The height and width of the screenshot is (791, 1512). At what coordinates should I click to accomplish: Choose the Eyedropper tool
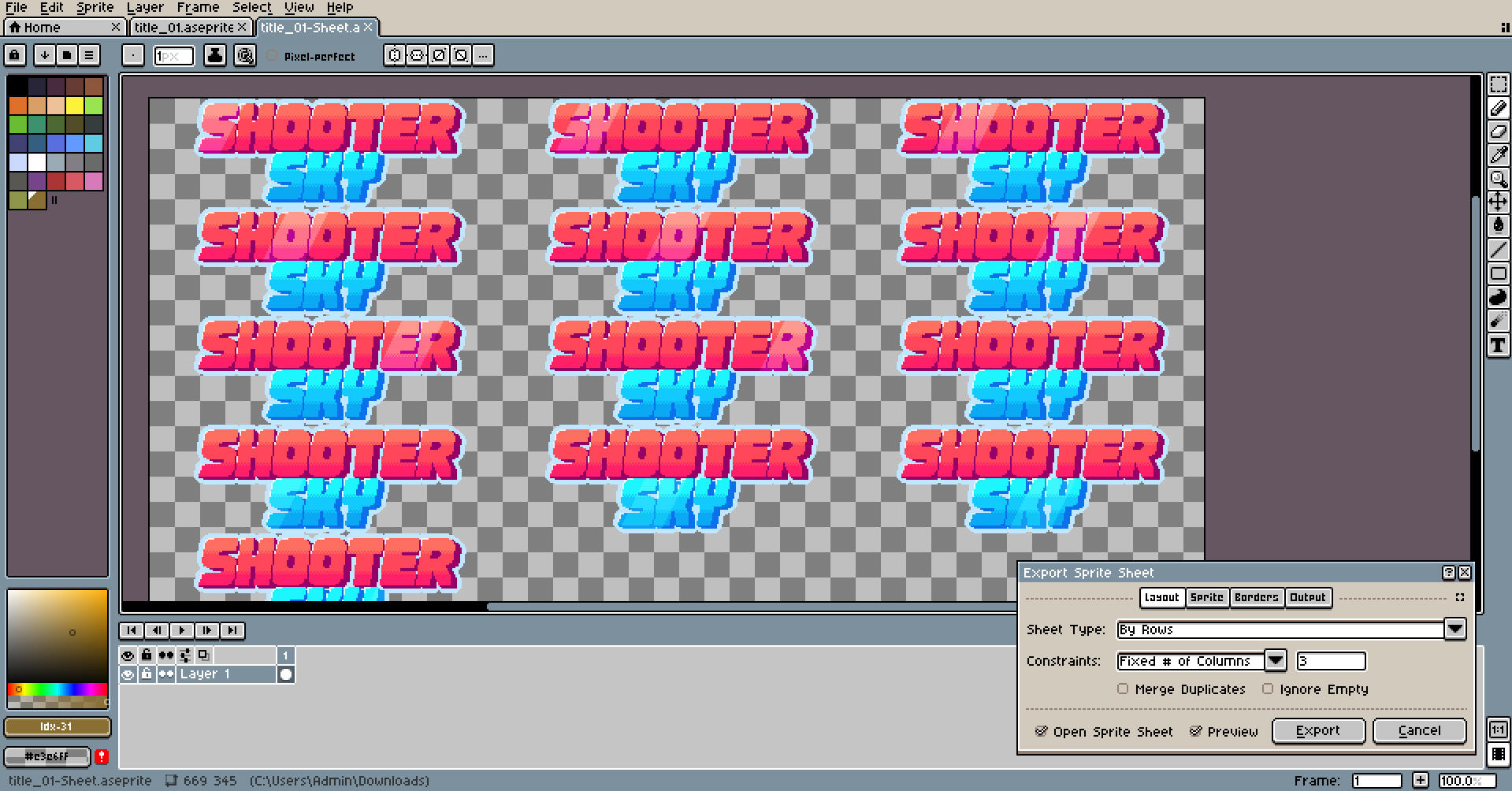coord(1498,155)
